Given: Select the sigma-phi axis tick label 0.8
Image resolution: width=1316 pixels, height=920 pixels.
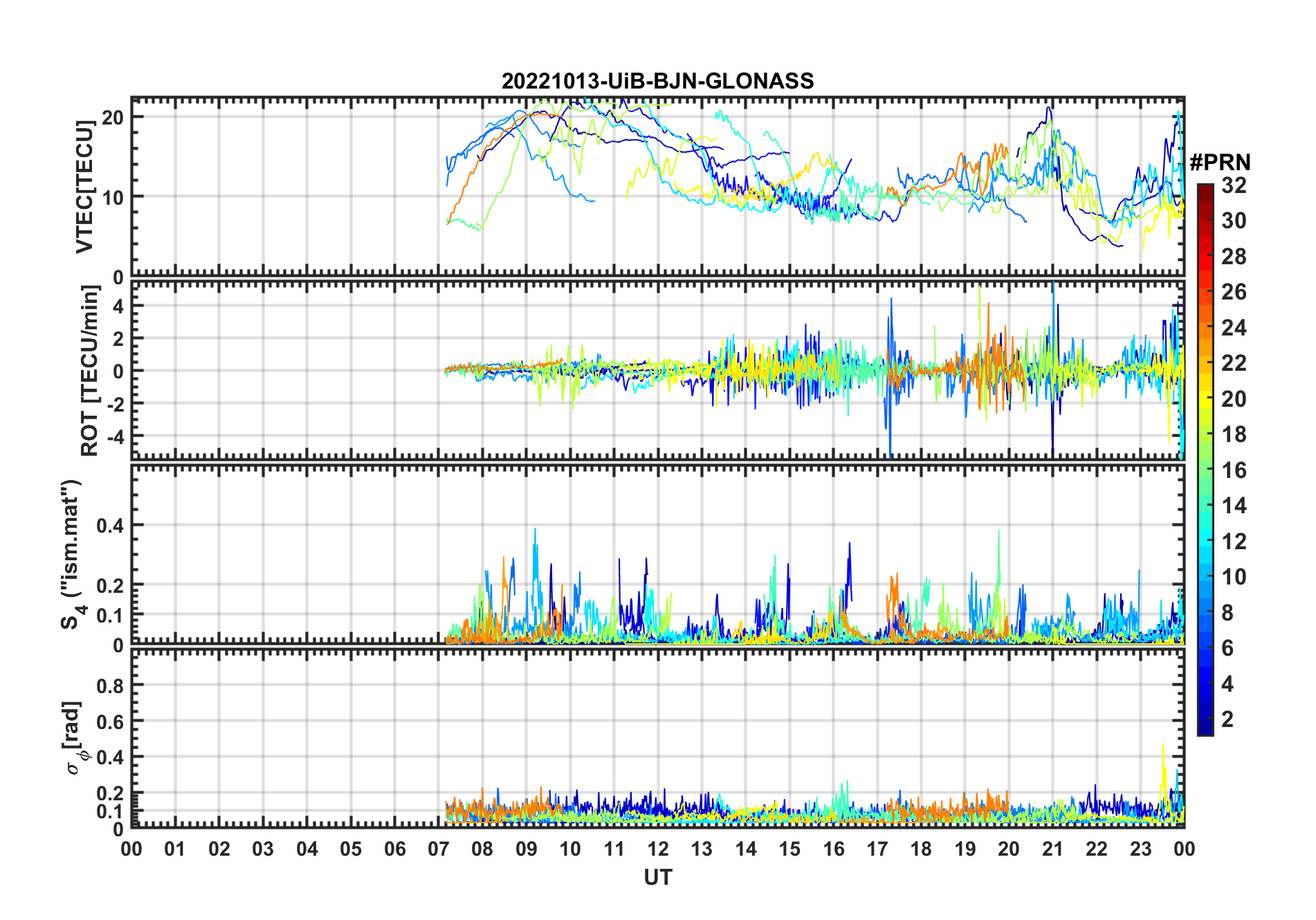Looking at the screenshot, I should (111, 686).
